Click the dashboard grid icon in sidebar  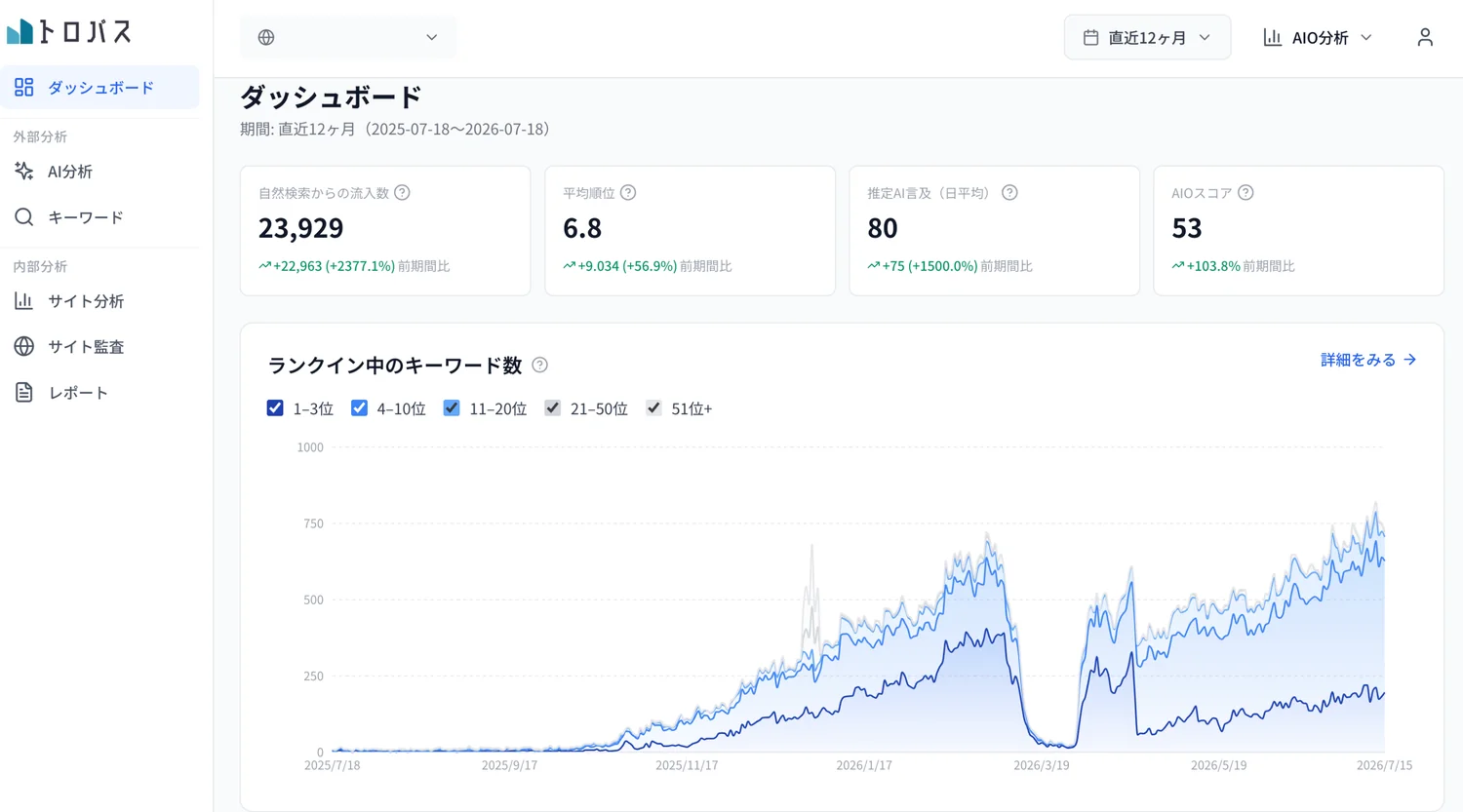tap(24, 88)
